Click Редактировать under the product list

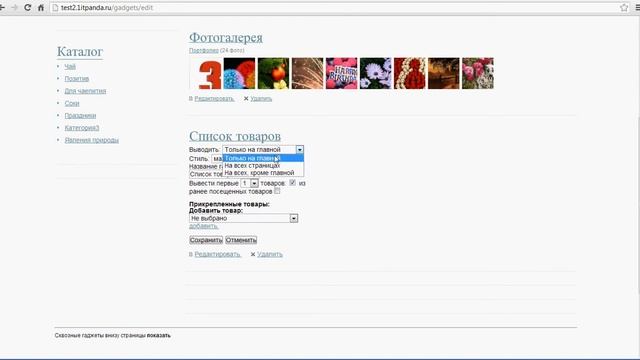[x=218, y=254]
